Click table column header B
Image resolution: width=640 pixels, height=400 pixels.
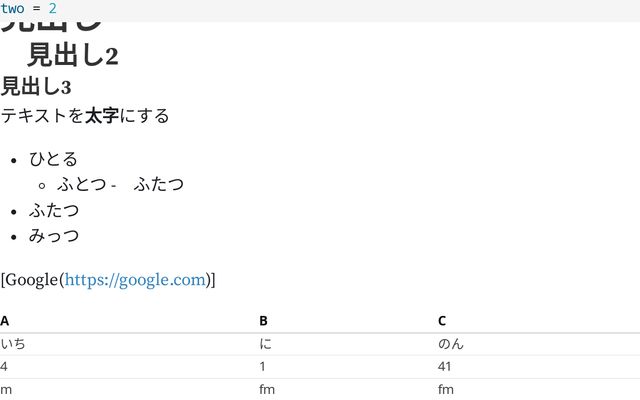tap(264, 321)
